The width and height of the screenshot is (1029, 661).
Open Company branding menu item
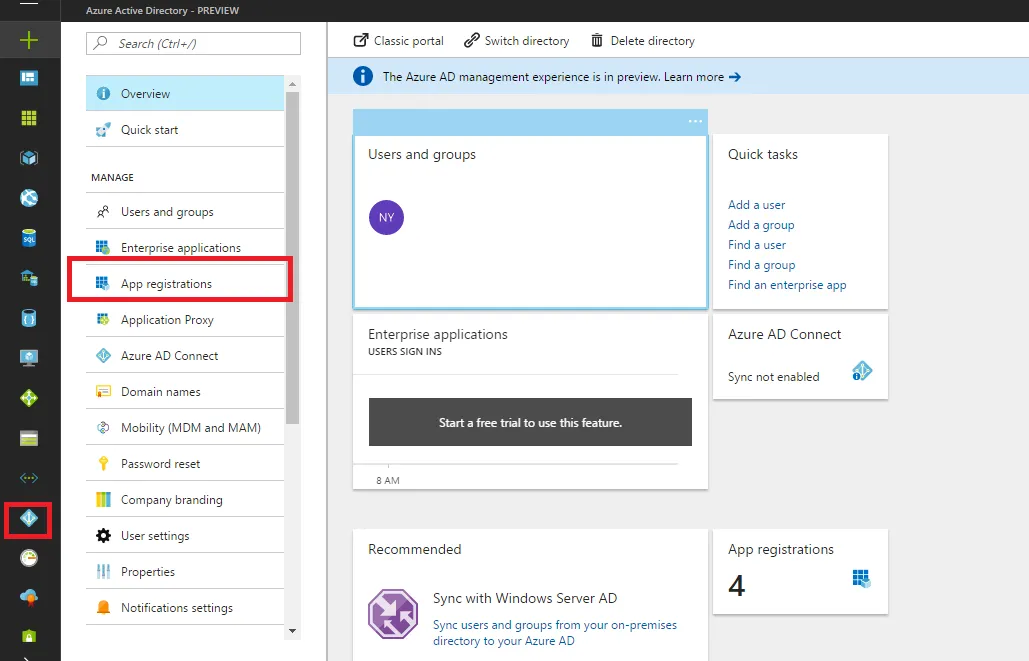pyautogui.click(x=185, y=500)
